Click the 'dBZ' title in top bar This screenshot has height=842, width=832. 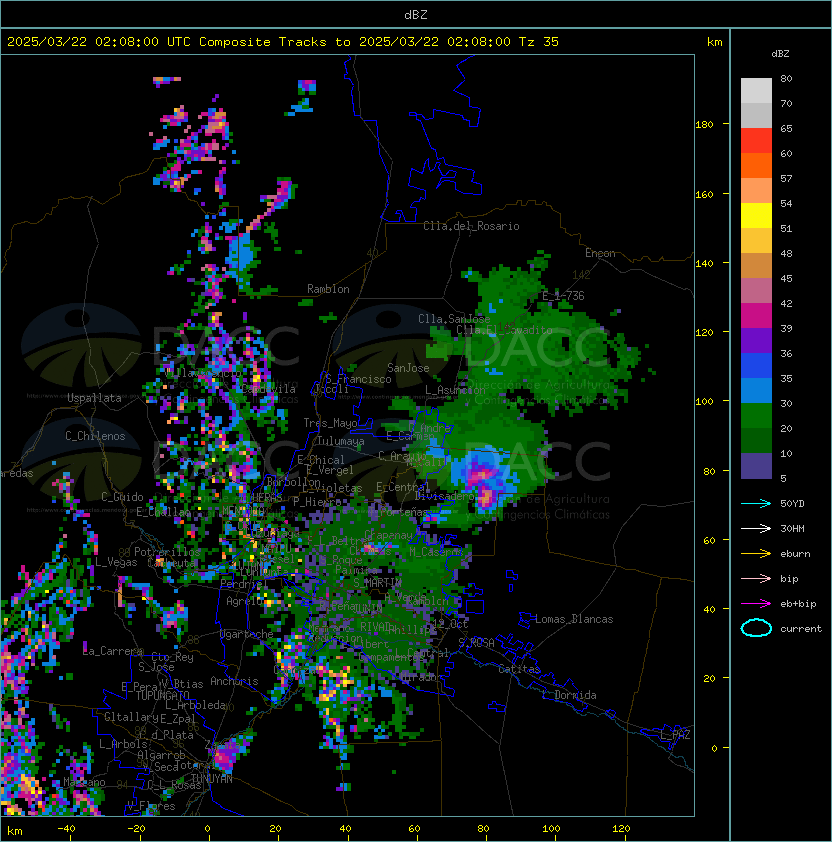(416, 14)
